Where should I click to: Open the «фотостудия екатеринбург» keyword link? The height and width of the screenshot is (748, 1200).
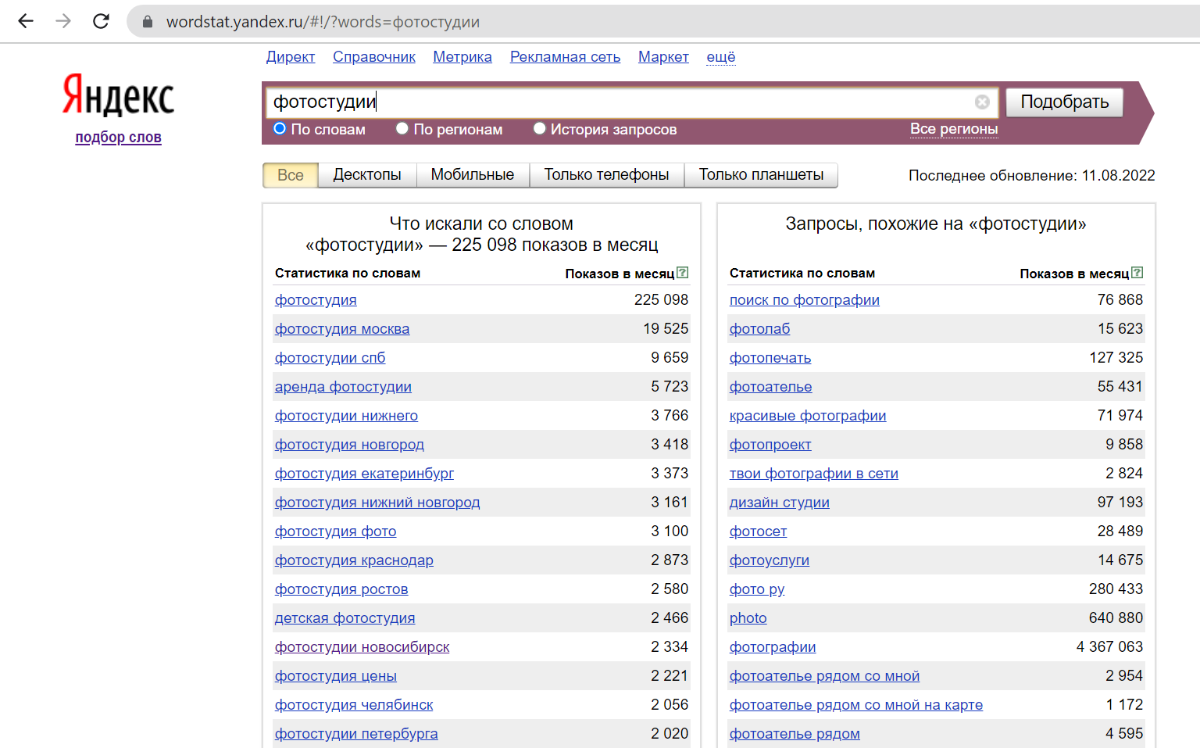point(365,473)
